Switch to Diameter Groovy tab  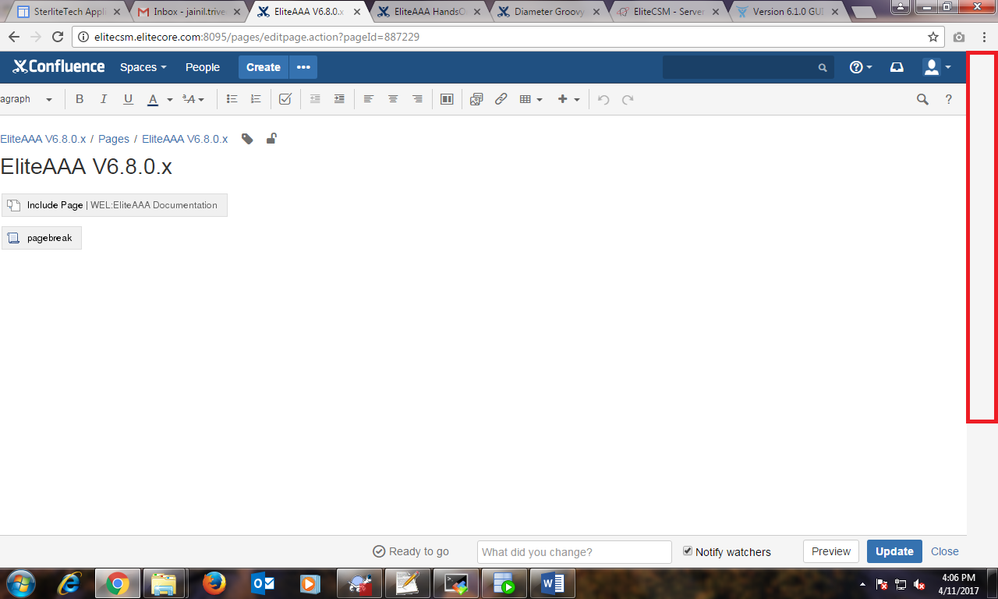point(549,11)
